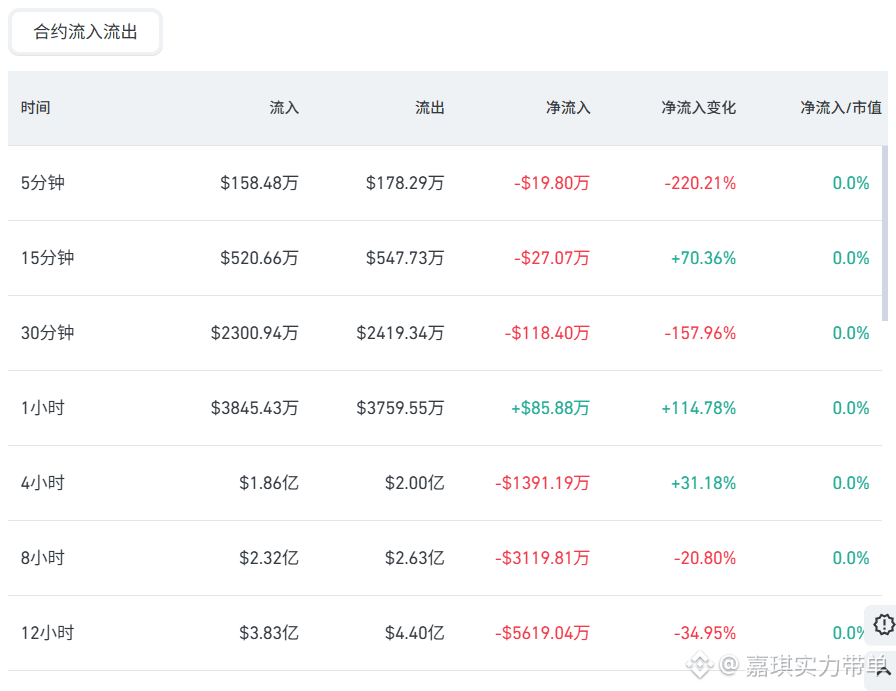Click the Binance Square logo in watermark
The width and height of the screenshot is (896, 691).
699,665
